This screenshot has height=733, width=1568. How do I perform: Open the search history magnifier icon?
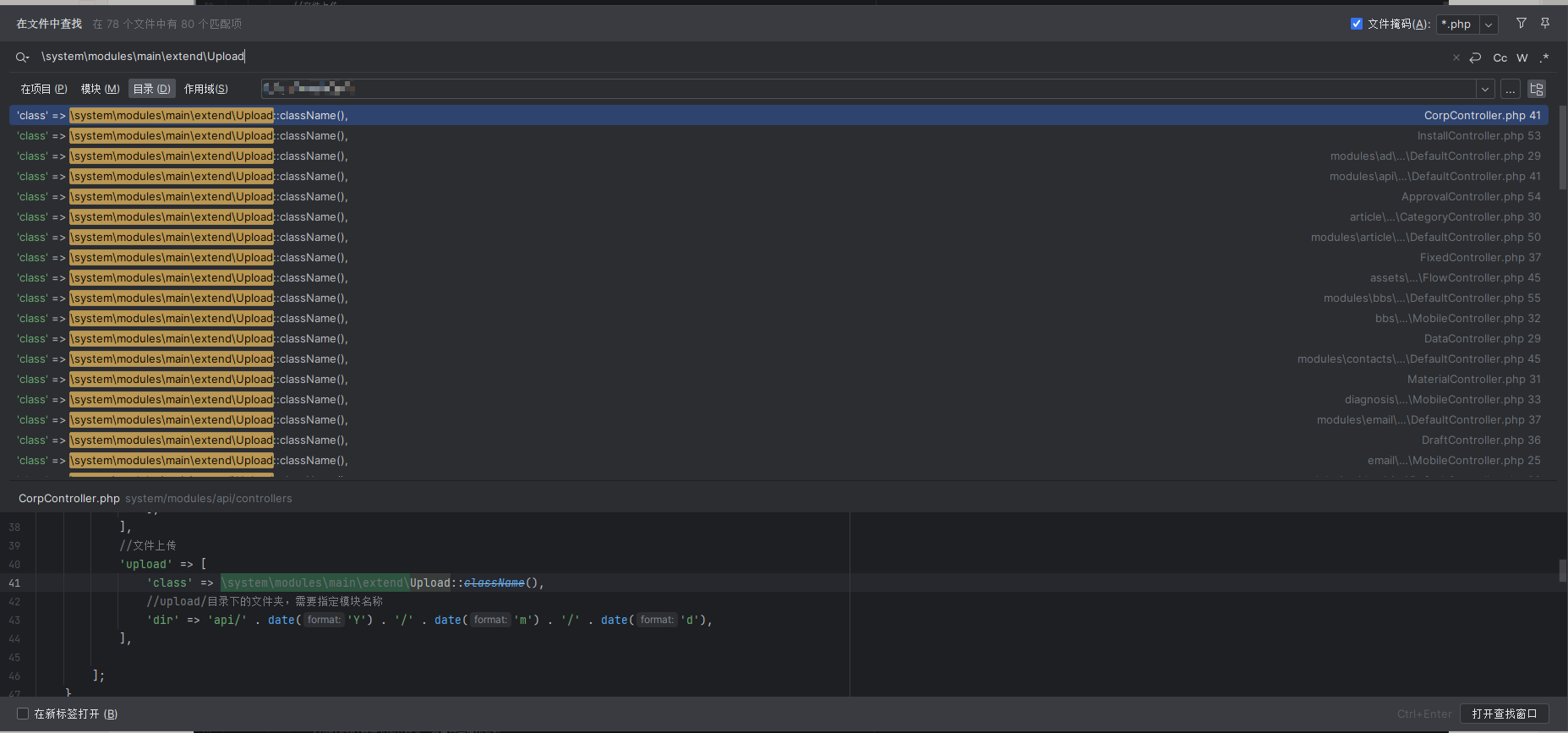tap(22, 57)
